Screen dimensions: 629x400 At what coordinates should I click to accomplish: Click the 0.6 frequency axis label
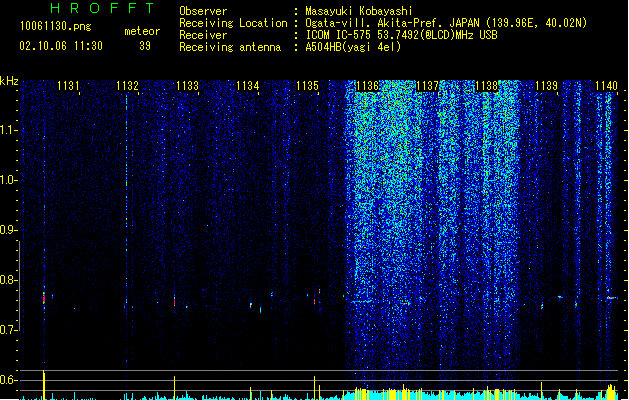(x=8, y=380)
